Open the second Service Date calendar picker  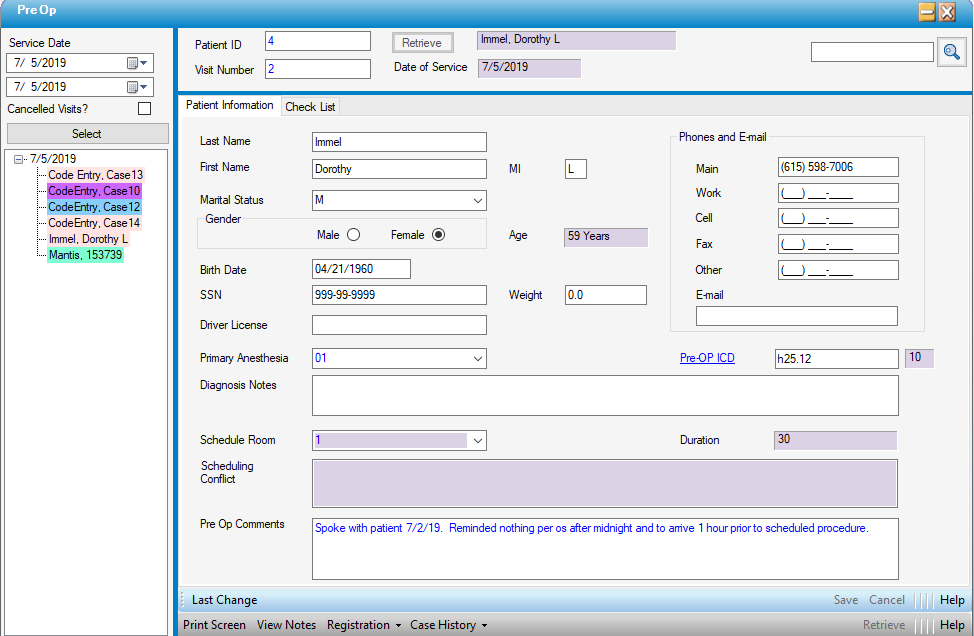(x=136, y=88)
